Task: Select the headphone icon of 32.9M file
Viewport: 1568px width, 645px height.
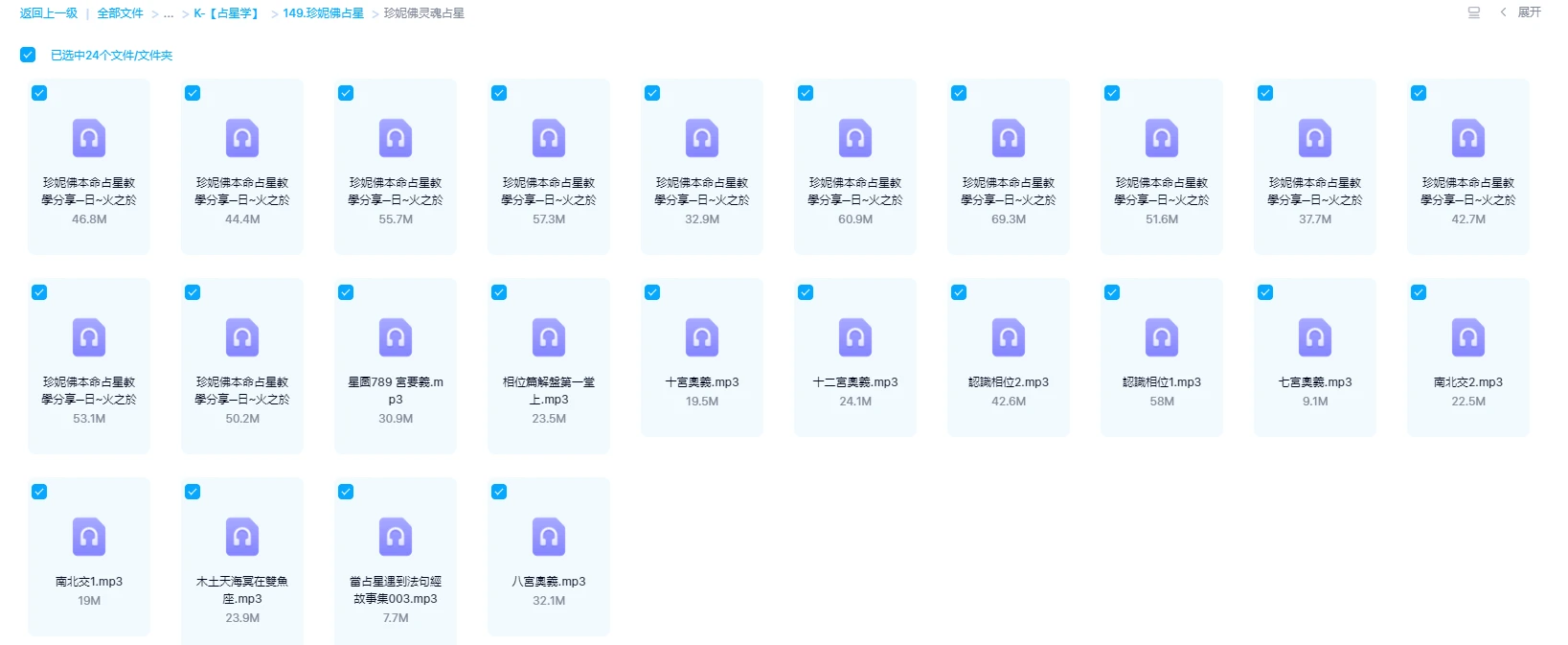Action: [702, 138]
